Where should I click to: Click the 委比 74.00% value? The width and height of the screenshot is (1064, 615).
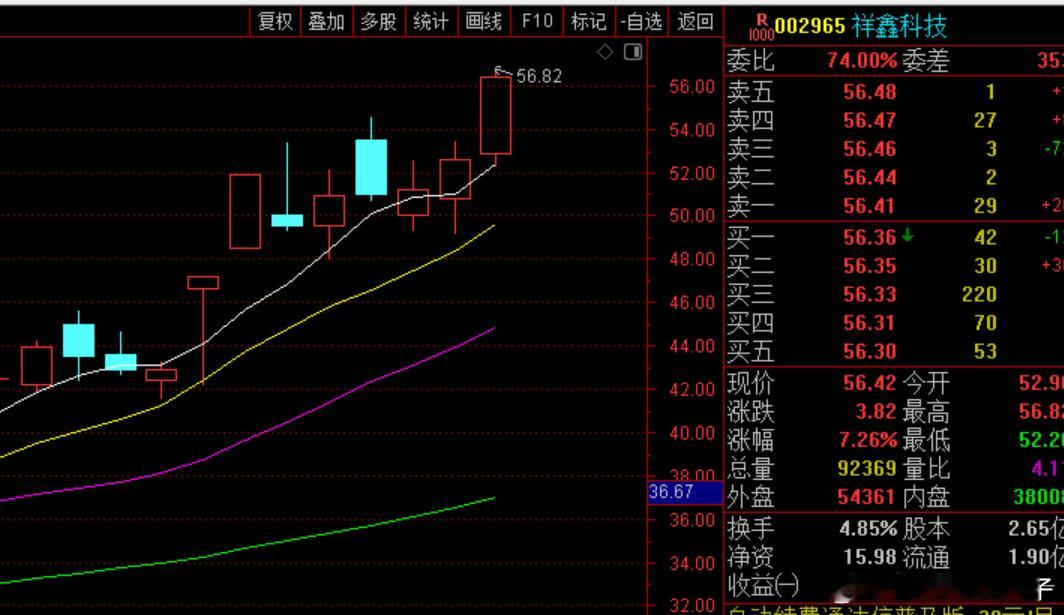point(862,61)
